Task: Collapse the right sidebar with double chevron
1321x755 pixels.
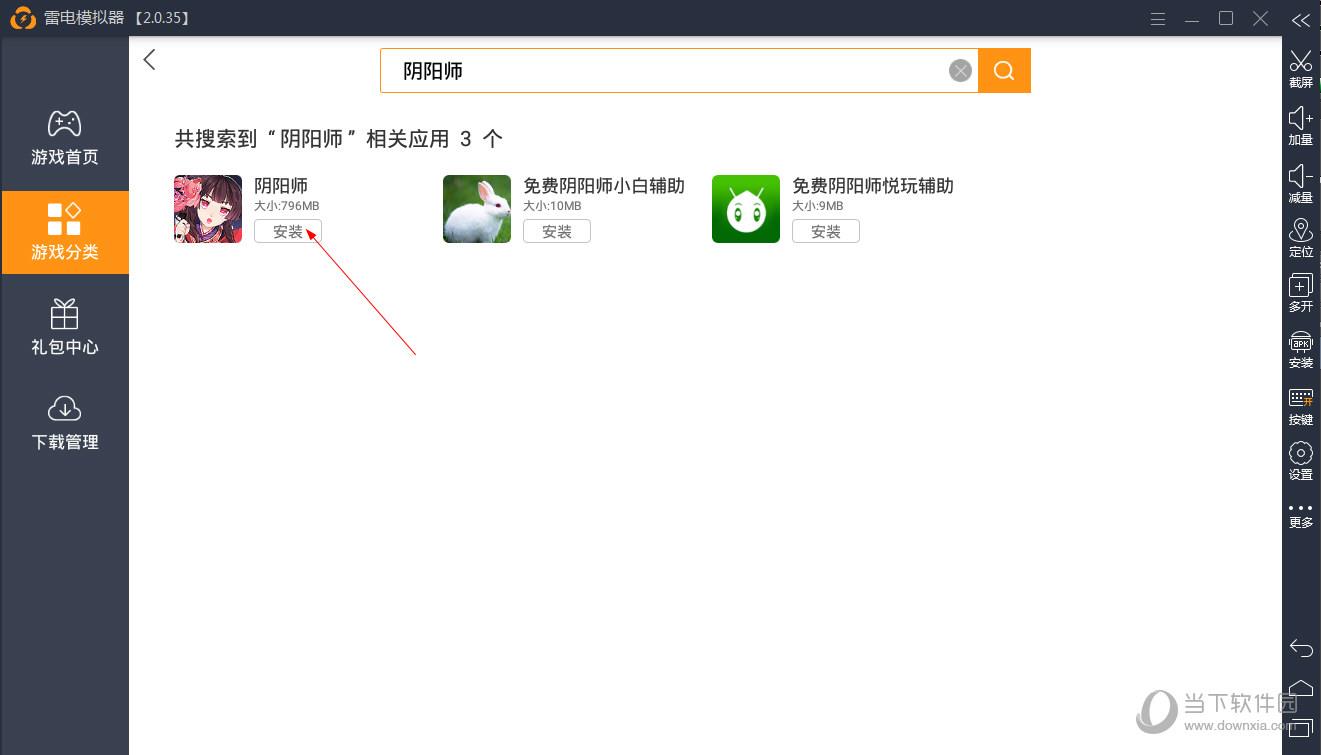Action: 1300,19
